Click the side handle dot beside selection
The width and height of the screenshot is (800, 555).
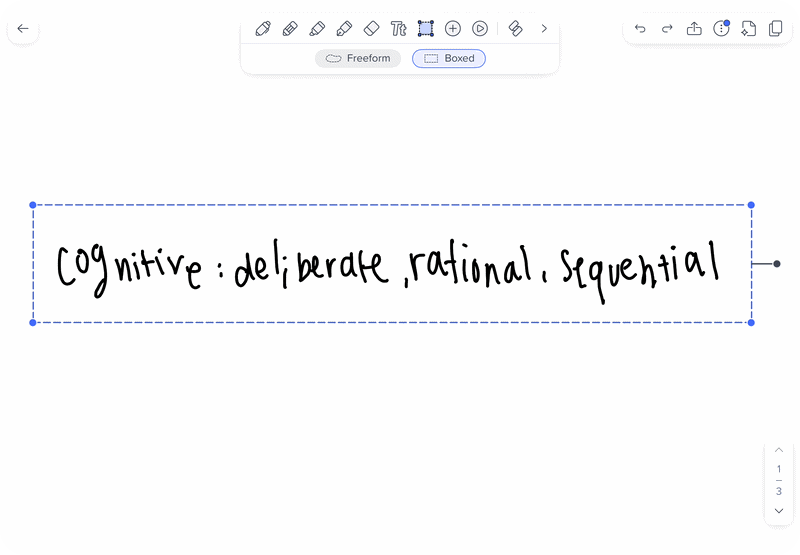click(777, 264)
